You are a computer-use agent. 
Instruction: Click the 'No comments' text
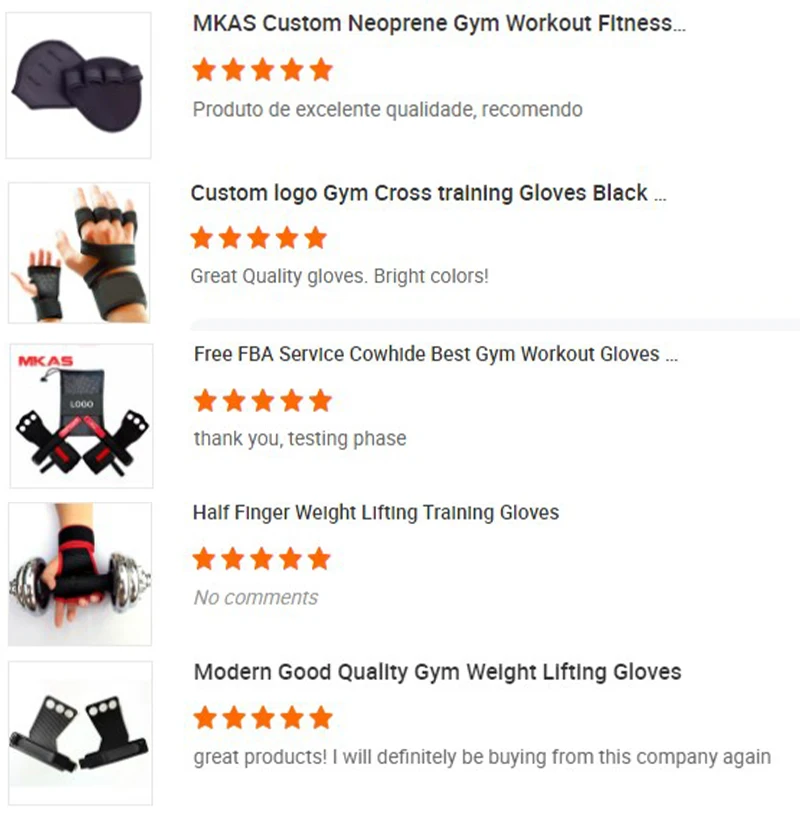click(x=255, y=598)
